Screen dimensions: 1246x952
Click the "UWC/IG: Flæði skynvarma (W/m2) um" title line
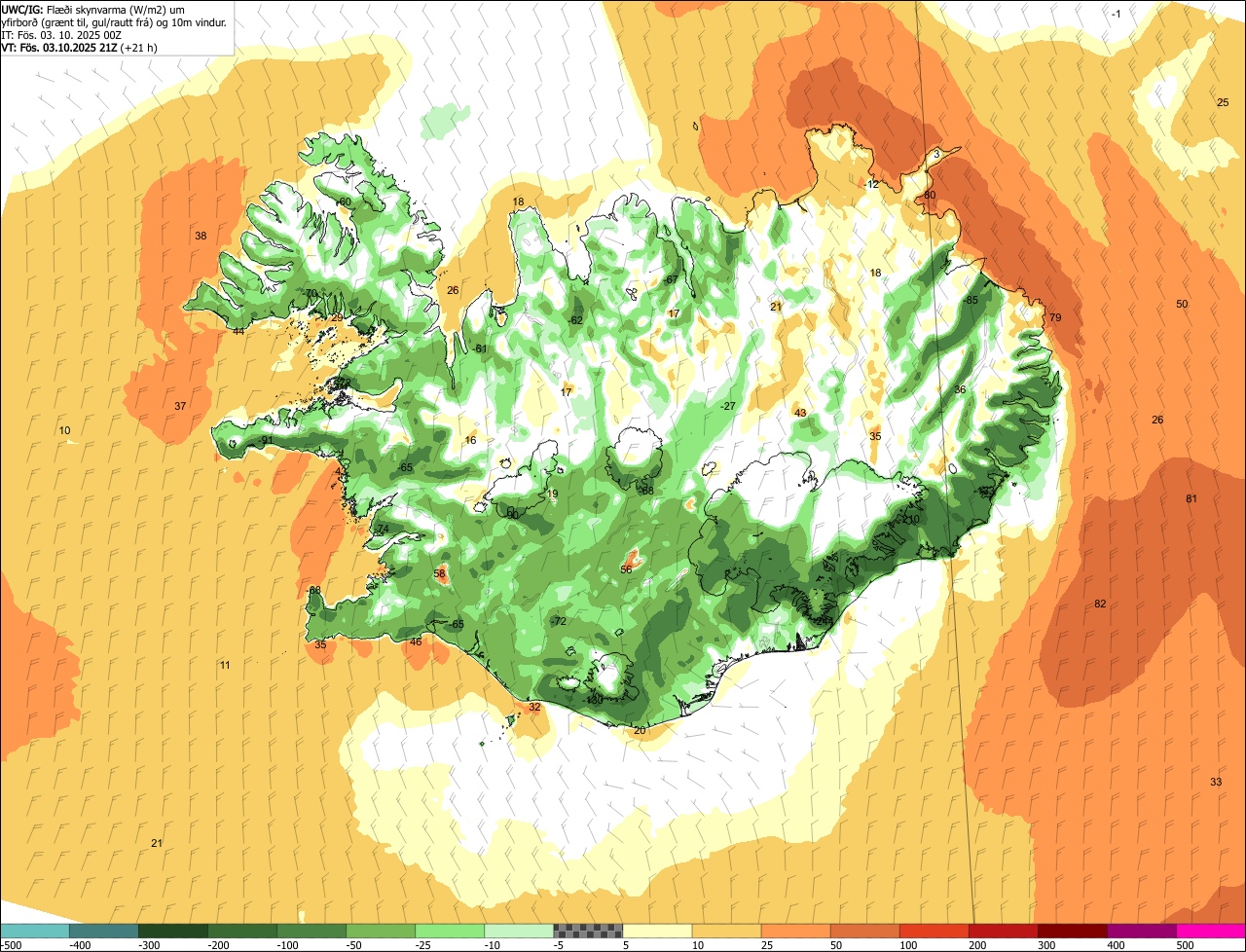(93, 9)
